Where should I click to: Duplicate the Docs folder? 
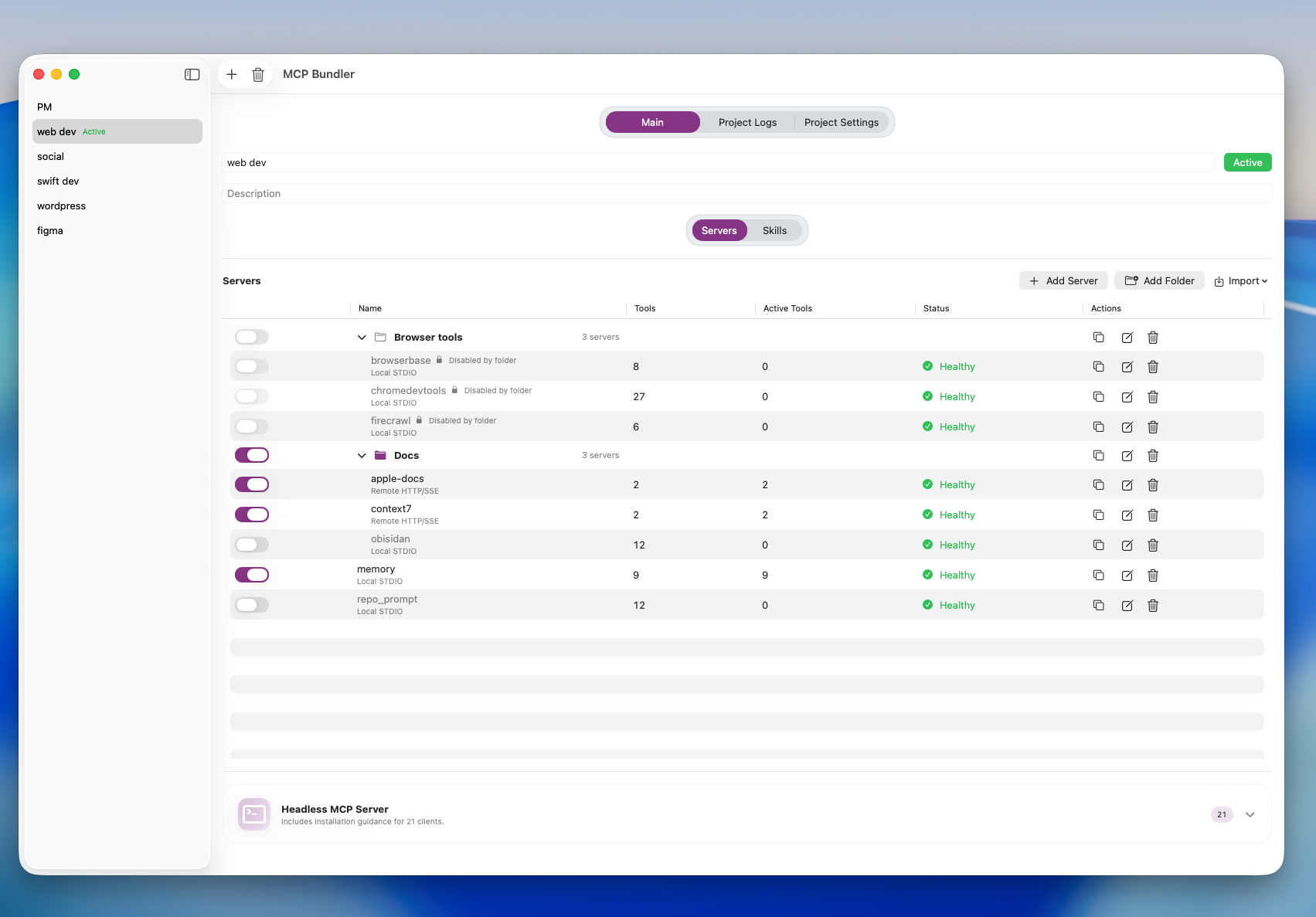(x=1098, y=456)
